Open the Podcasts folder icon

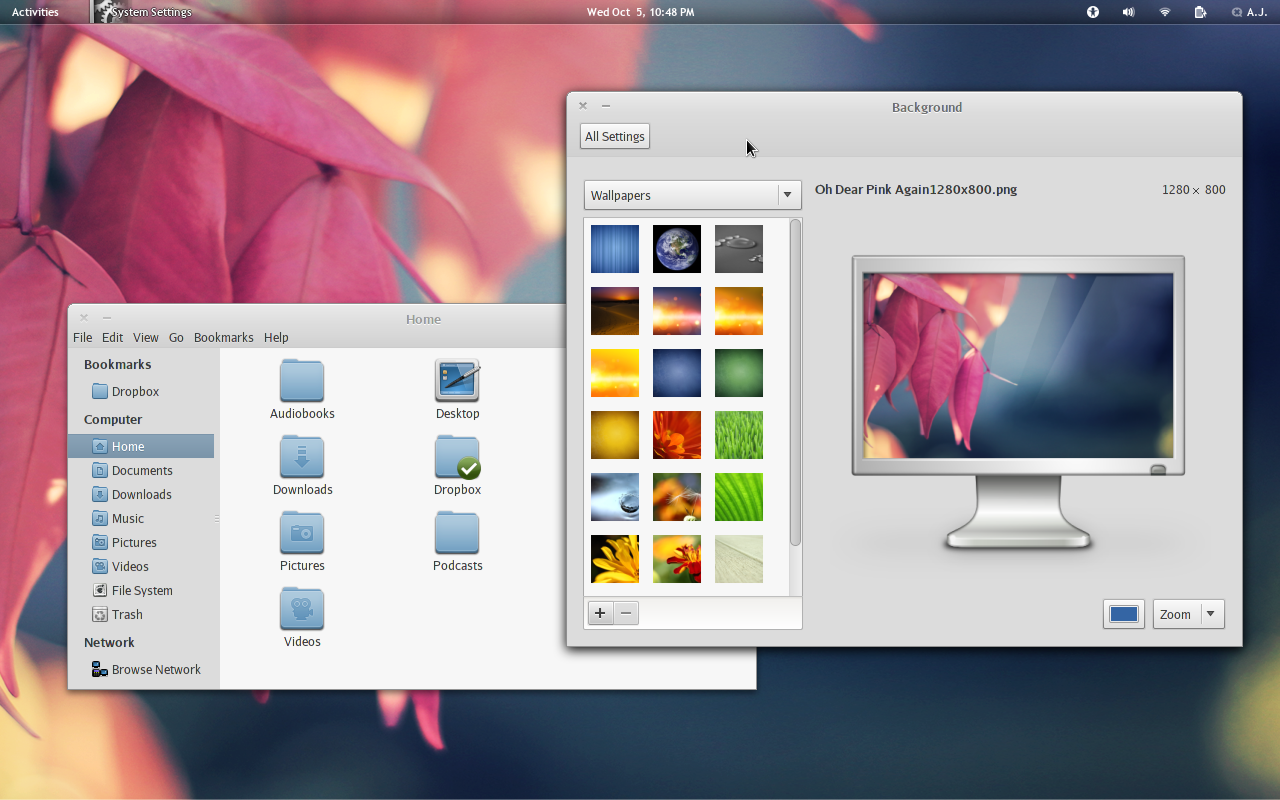pyautogui.click(x=457, y=533)
